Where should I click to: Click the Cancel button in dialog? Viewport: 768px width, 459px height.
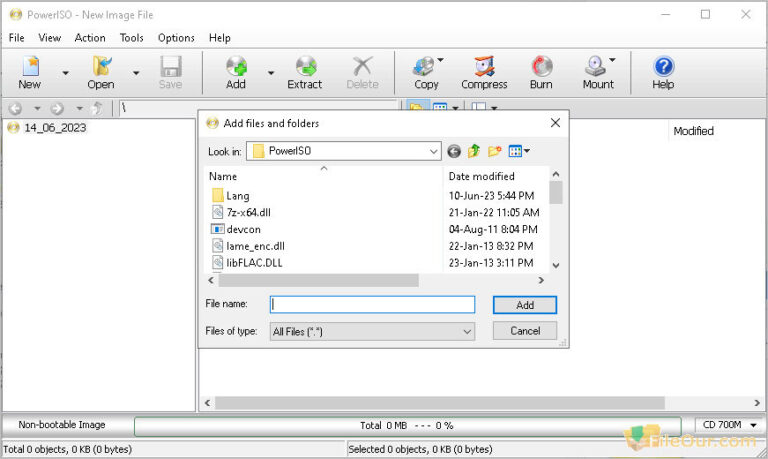[525, 331]
